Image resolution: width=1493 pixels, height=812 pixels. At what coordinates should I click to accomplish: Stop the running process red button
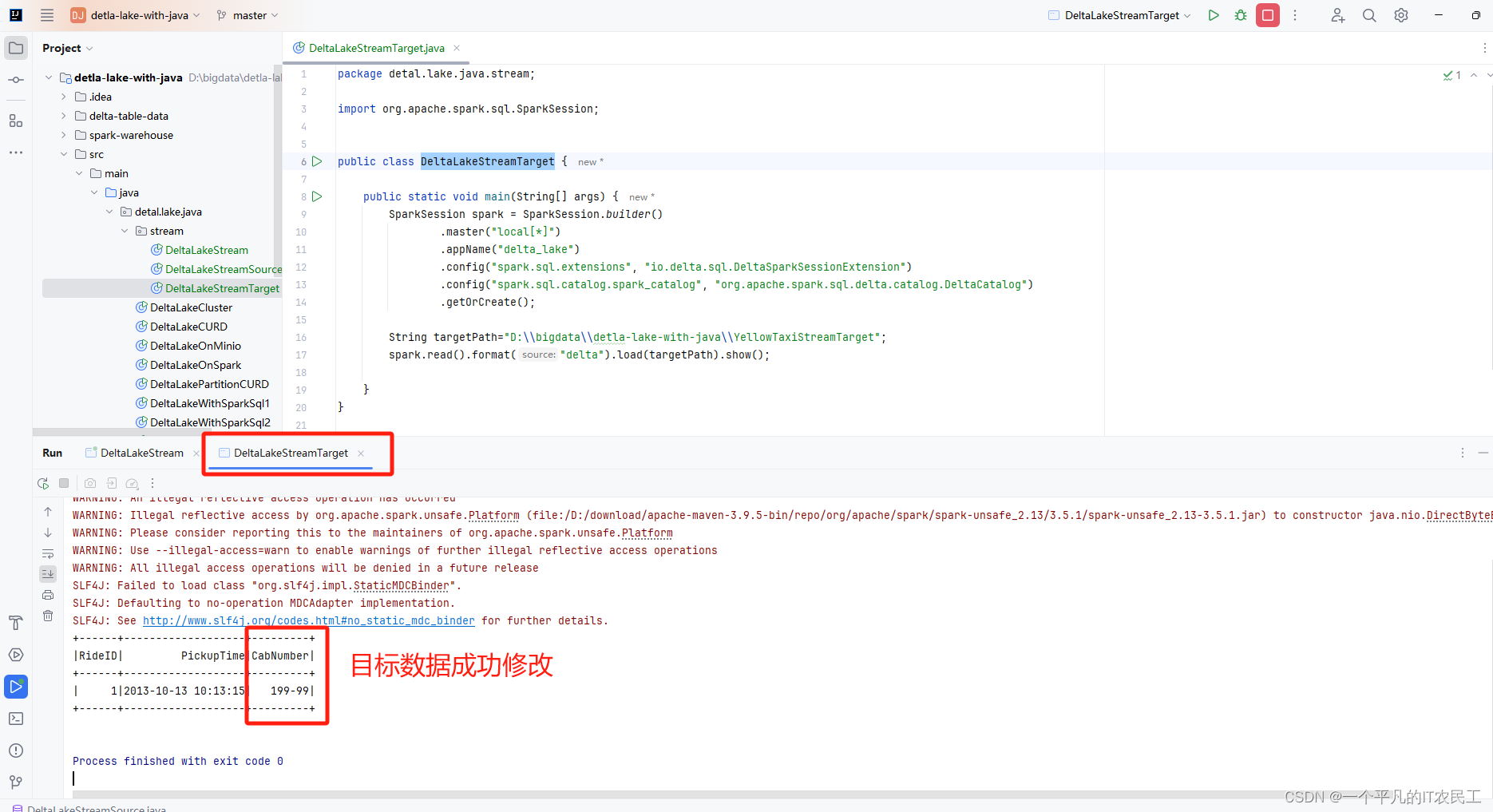(x=1268, y=15)
